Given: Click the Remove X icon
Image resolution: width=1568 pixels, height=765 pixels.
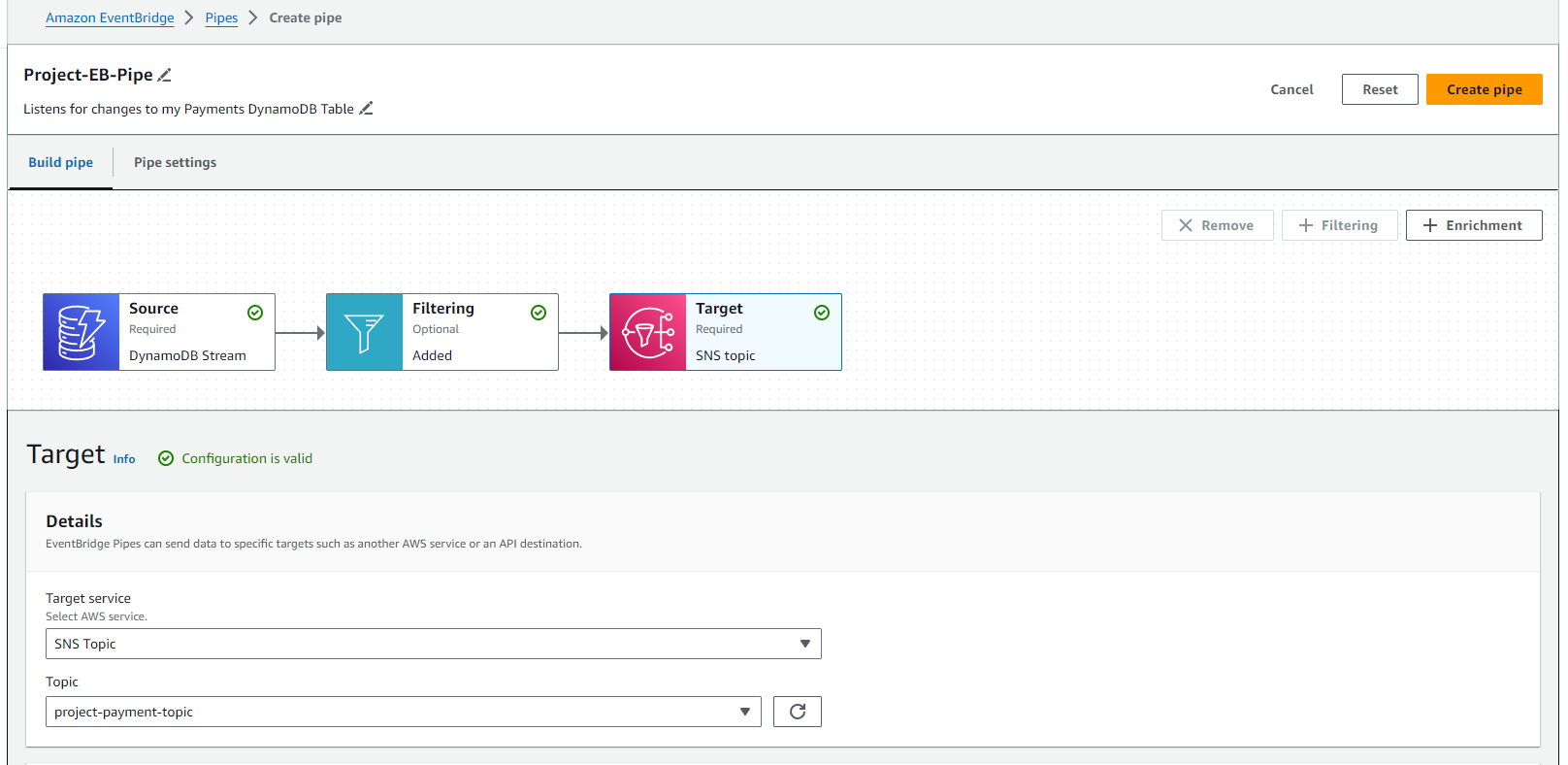Looking at the screenshot, I should click(1186, 225).
